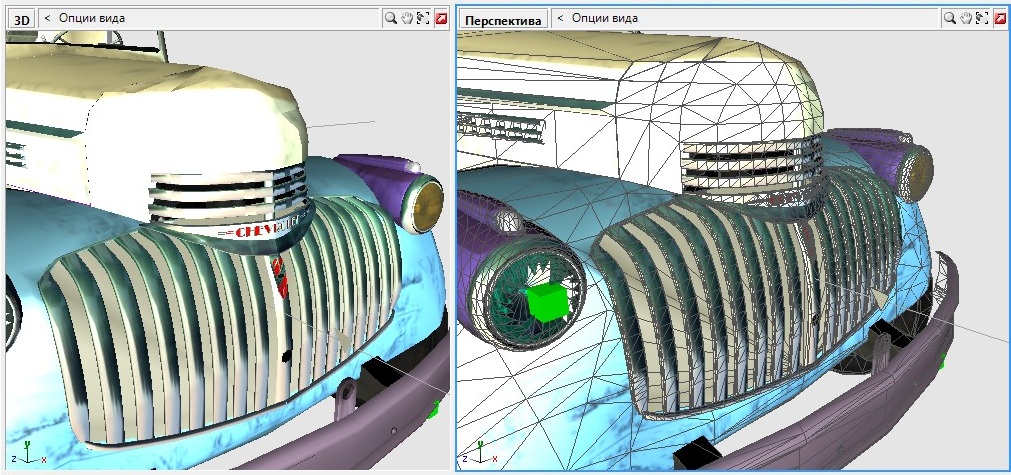Click the red maximize icon of 3D viewport
This screenshot has width=1011, height=475.
tap(440, 18)
